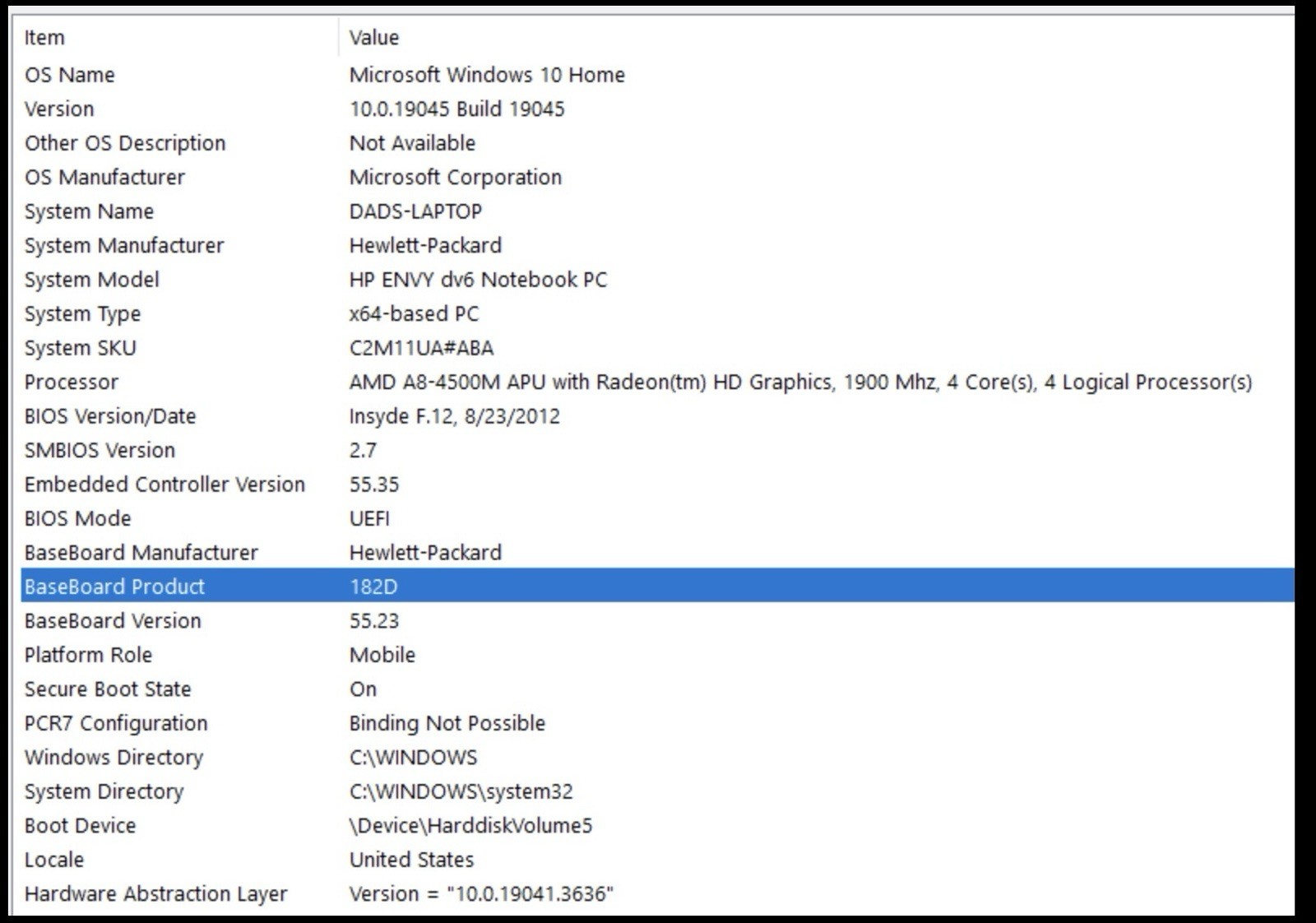
Task: Click HP ENVY dv6 Notebook PC value
Action: (479, 280)
